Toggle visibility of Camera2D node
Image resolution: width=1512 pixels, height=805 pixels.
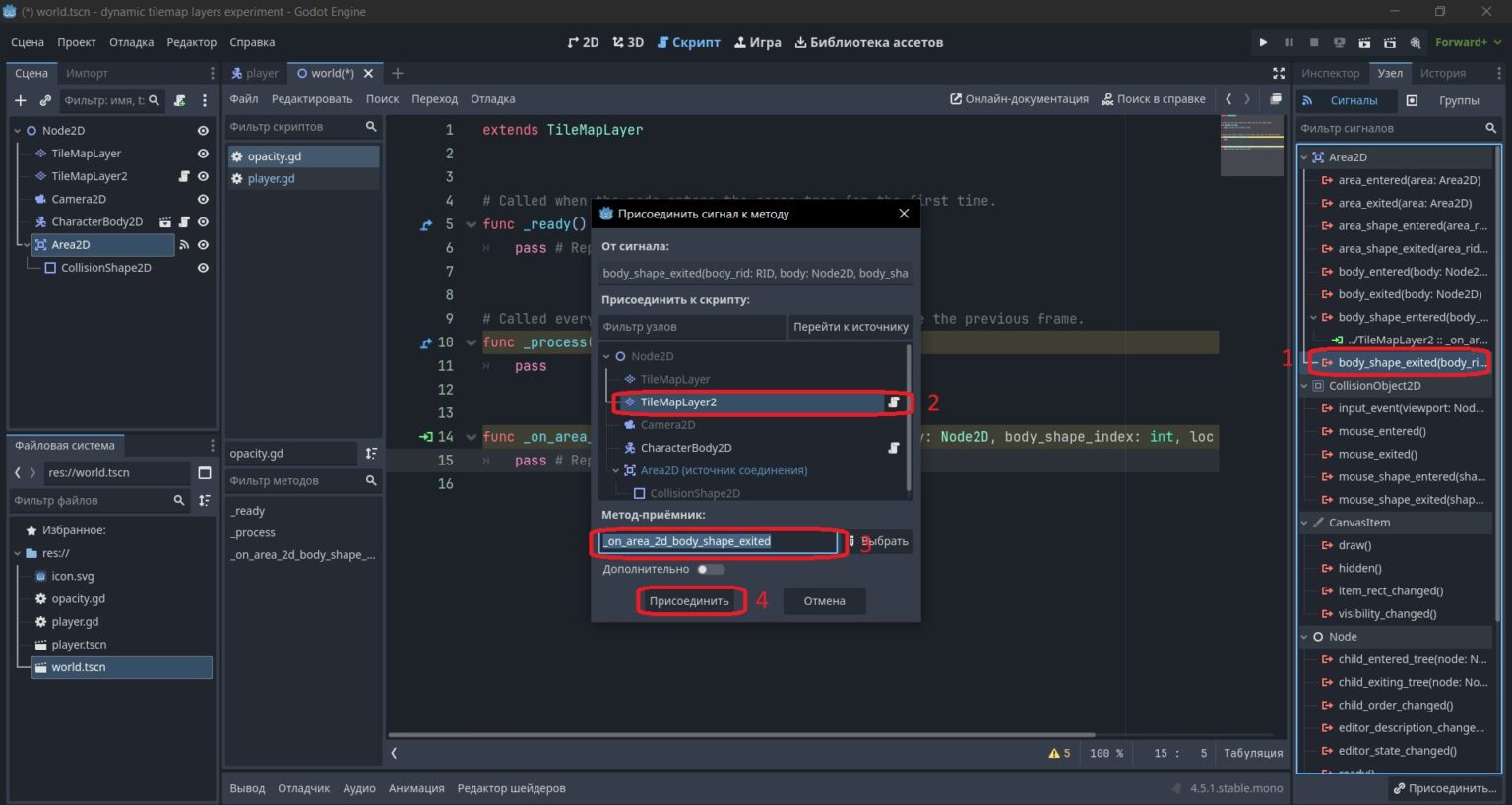(203, 199)
